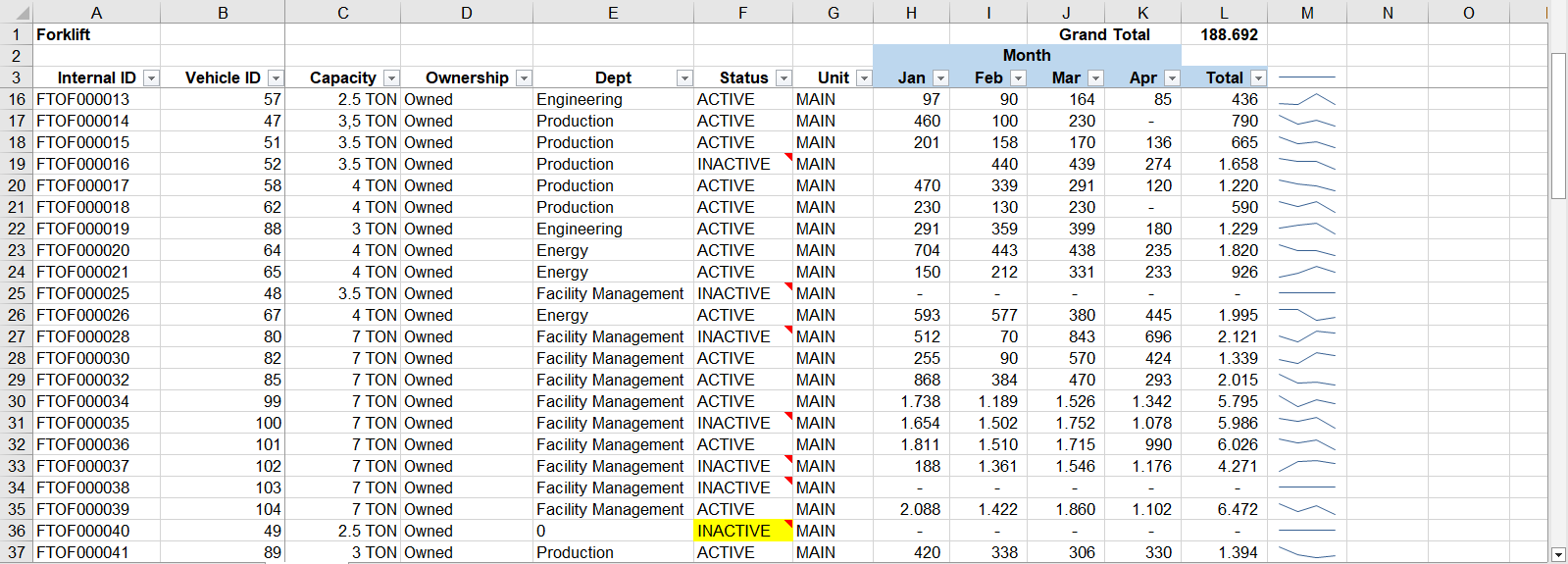Select Vehicle ID cell 104
Image resolution: width=1568 pixels, height=564 pixels.
click(x=223, y=509)
